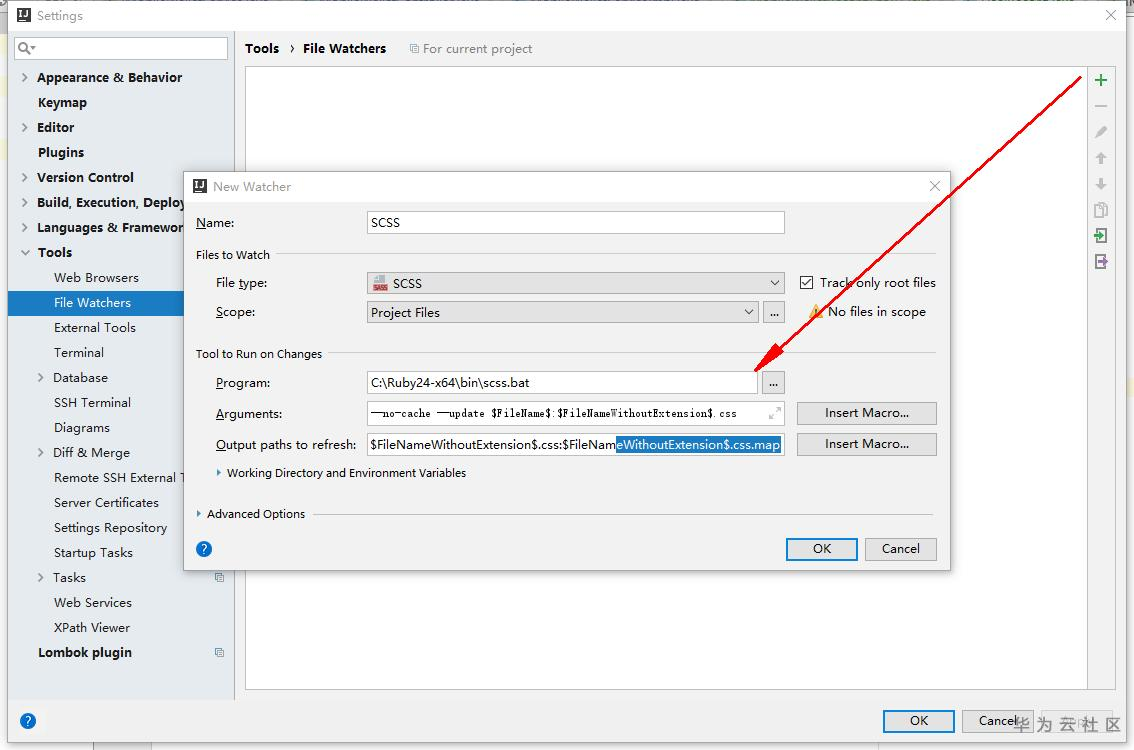1134x750 pixels.
Task: Expand the Editor tree node
Action: click(25, 127)
